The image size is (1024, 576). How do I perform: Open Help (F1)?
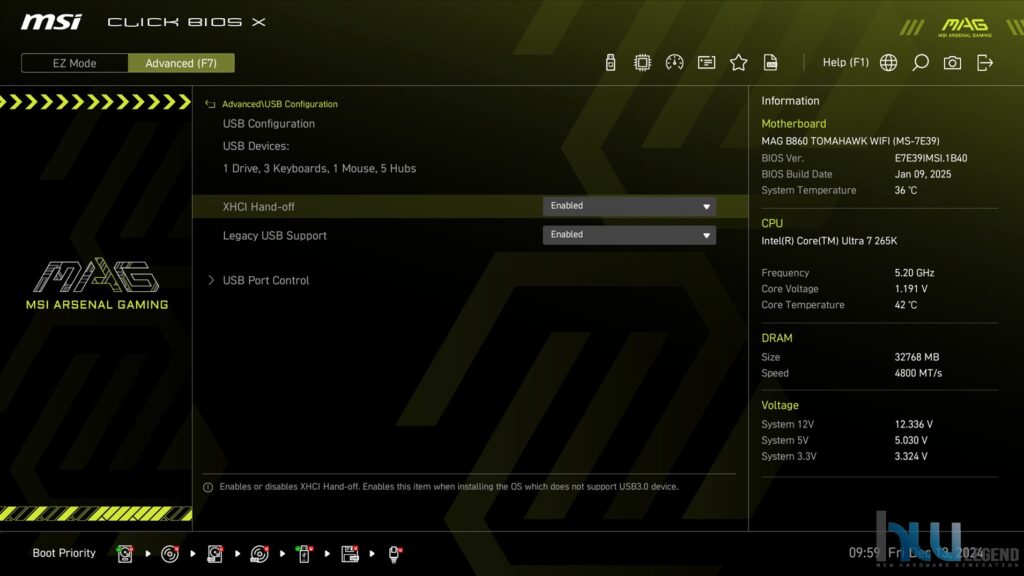[845, 63]
